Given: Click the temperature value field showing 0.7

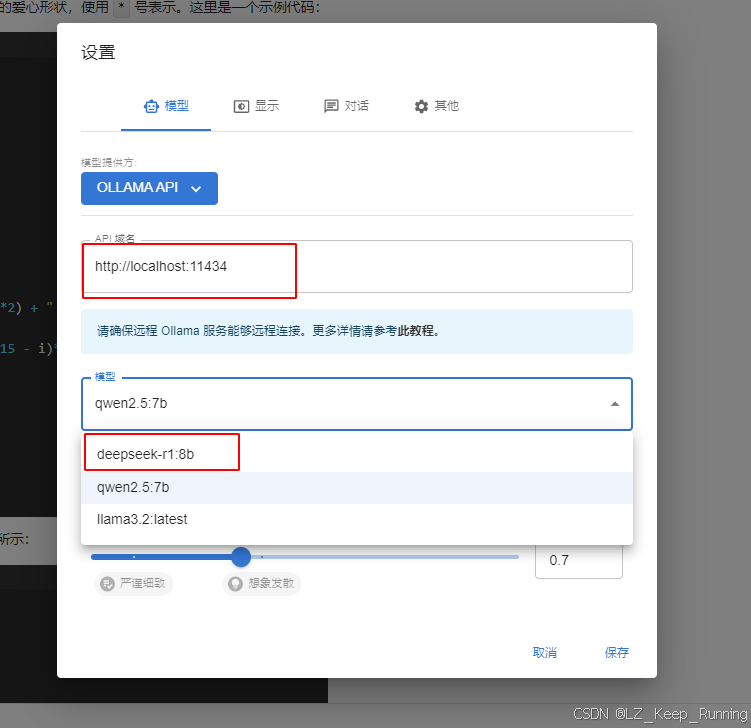Looking at the screenshot, I should 579,560.
